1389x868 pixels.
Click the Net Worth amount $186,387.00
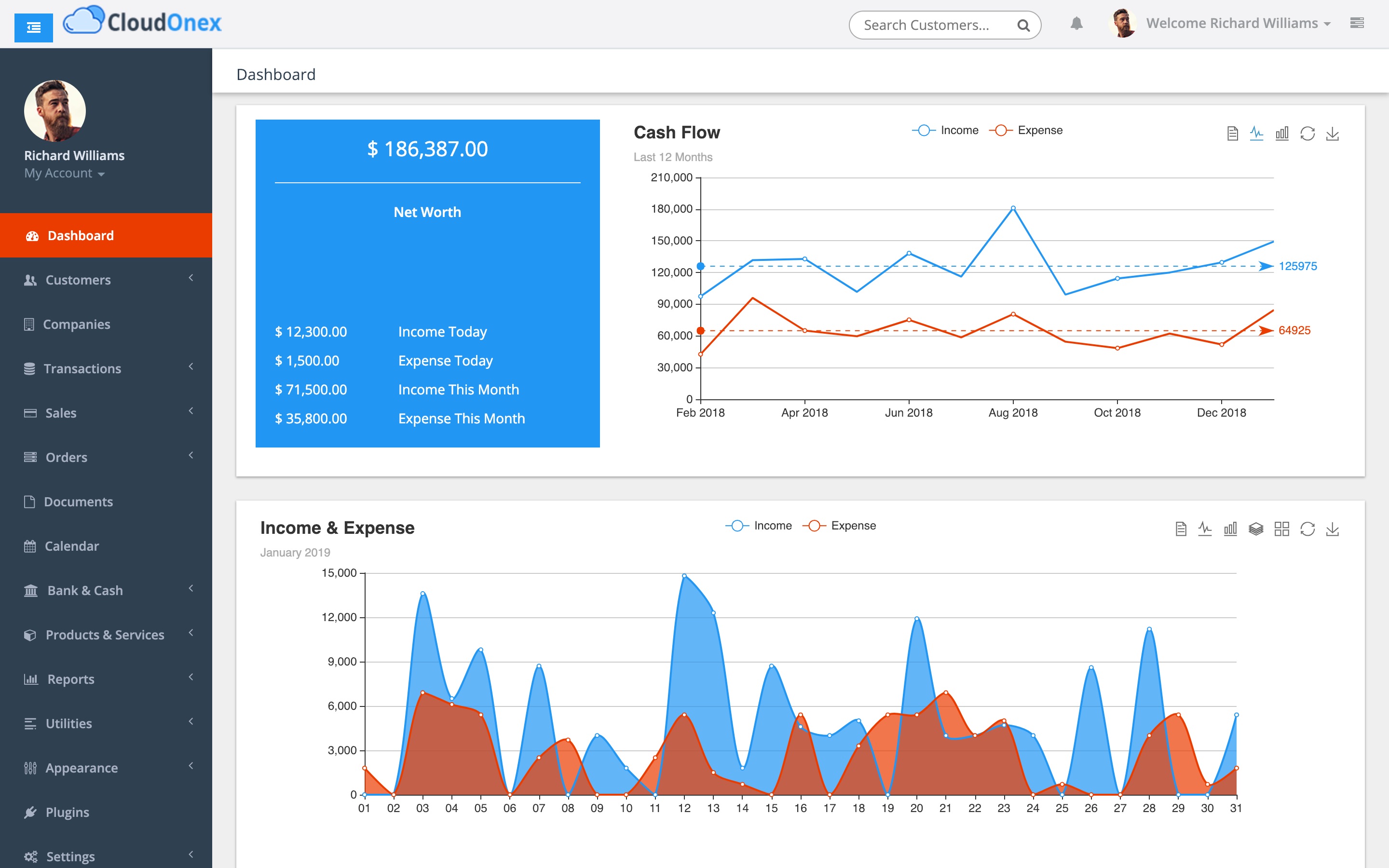coord(427,149)
